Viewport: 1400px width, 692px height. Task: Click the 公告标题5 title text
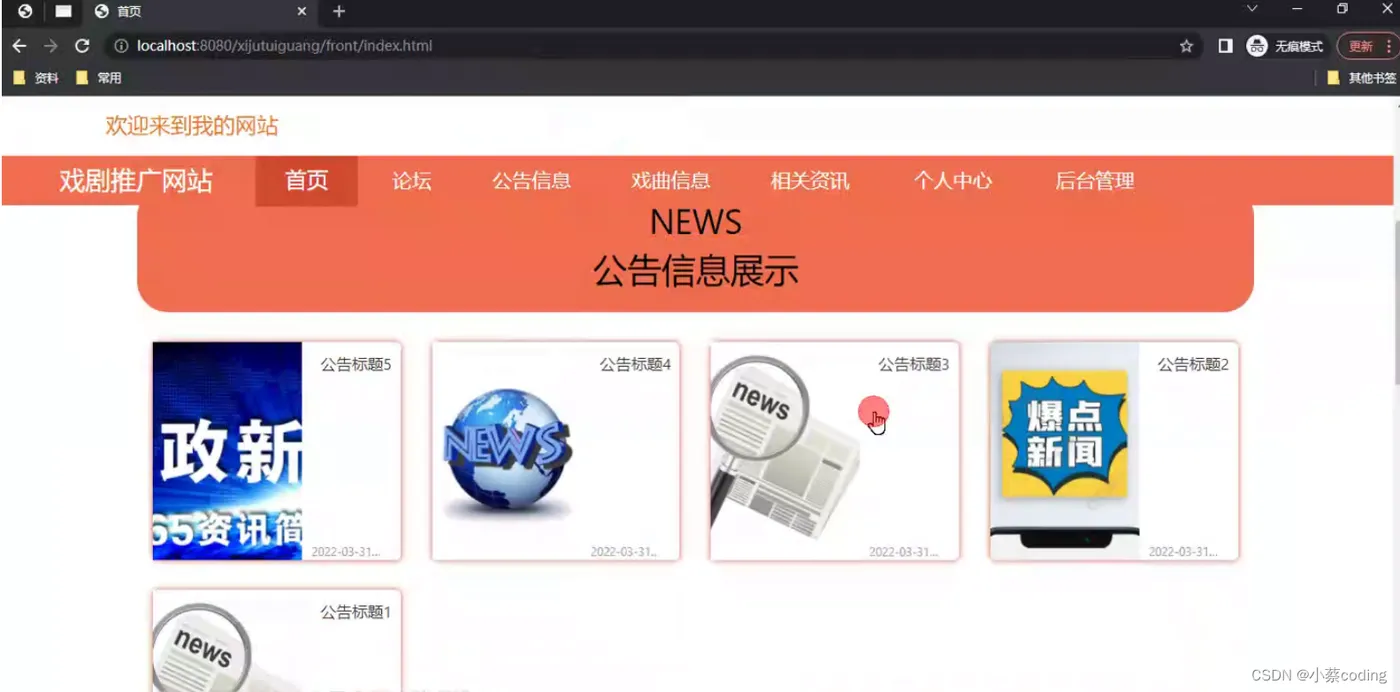[356, 365]
